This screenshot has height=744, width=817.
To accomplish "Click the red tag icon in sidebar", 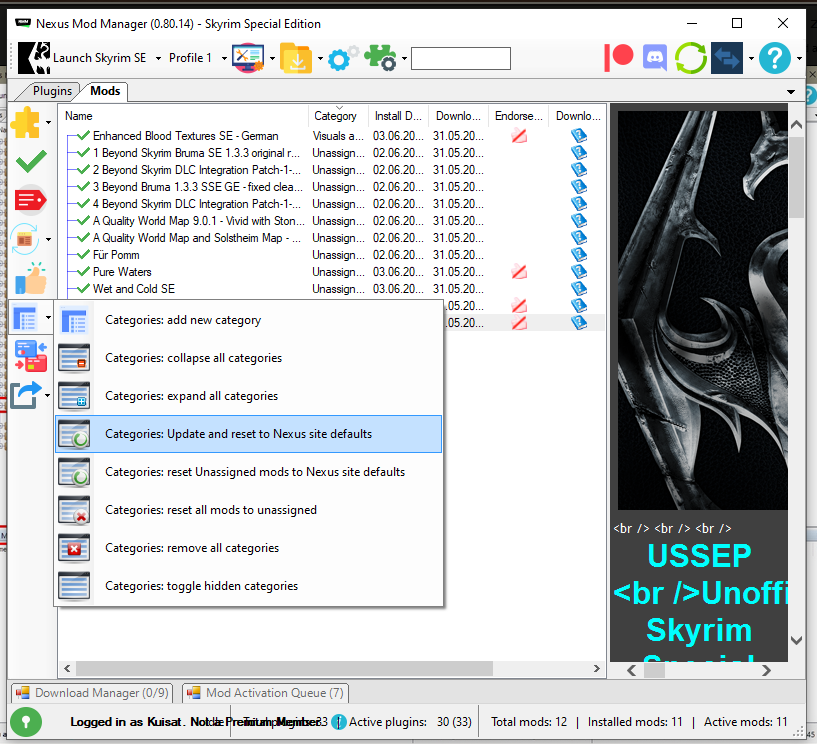I will click(31, 200).
